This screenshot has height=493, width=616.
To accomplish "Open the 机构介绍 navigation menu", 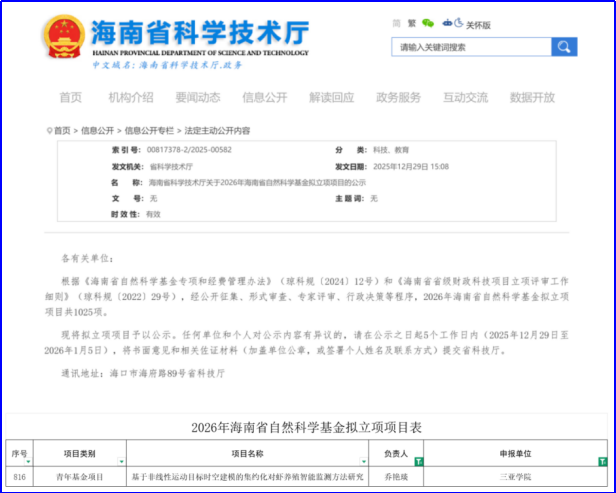I will click(x=131, y=97).
